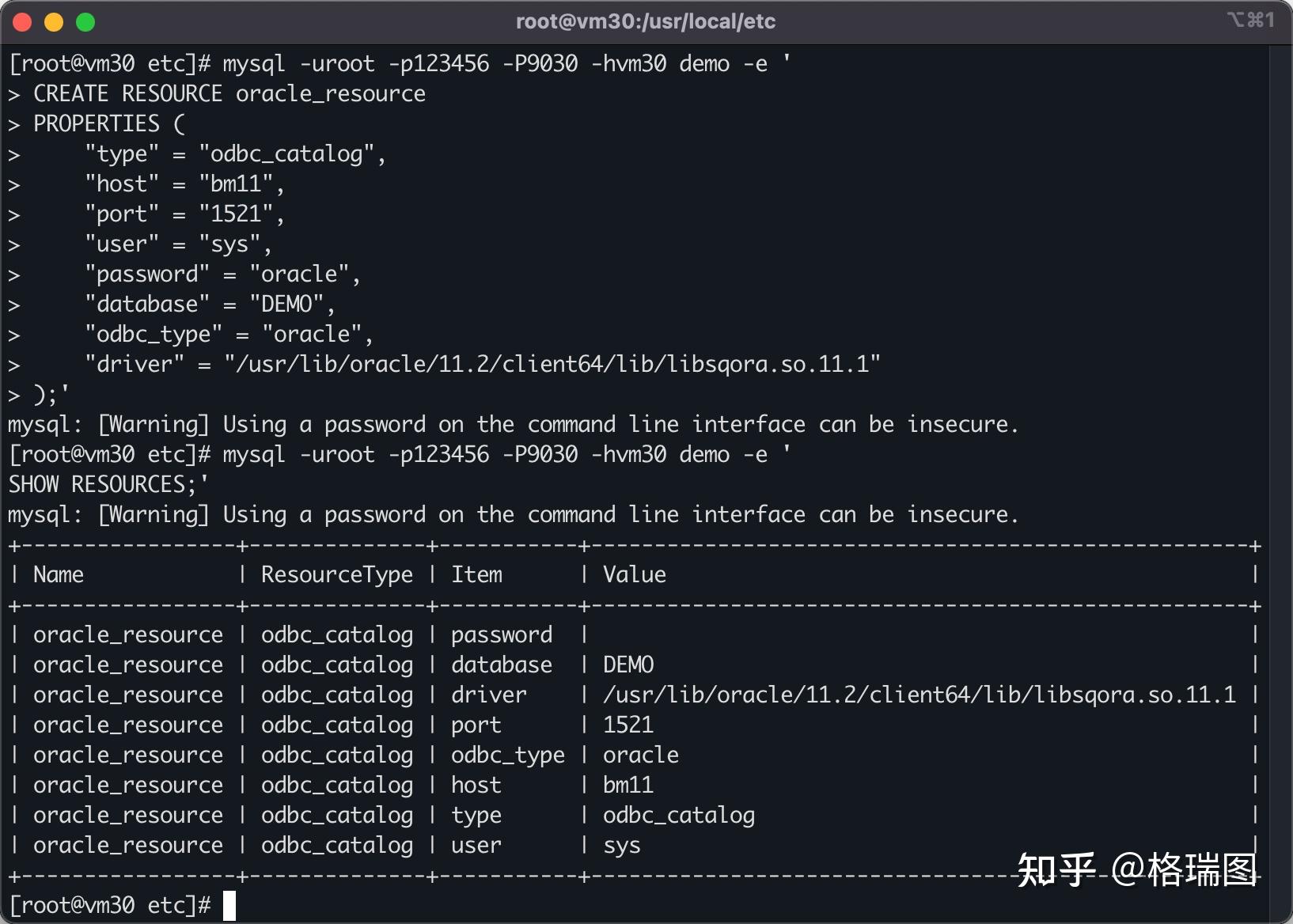The height and width of the screenshot is (924, 1293).
Task: Click the Zhihu watermark text
Action: 1137,870
